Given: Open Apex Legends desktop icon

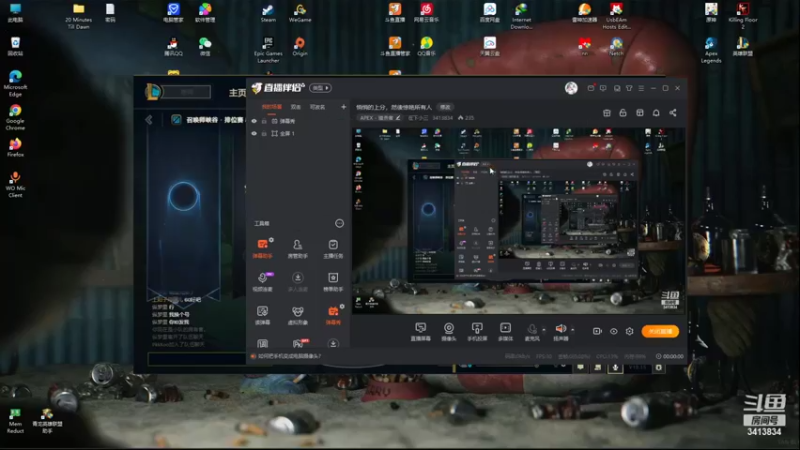Looking at the screenshot, I should [x=711, y=50].
